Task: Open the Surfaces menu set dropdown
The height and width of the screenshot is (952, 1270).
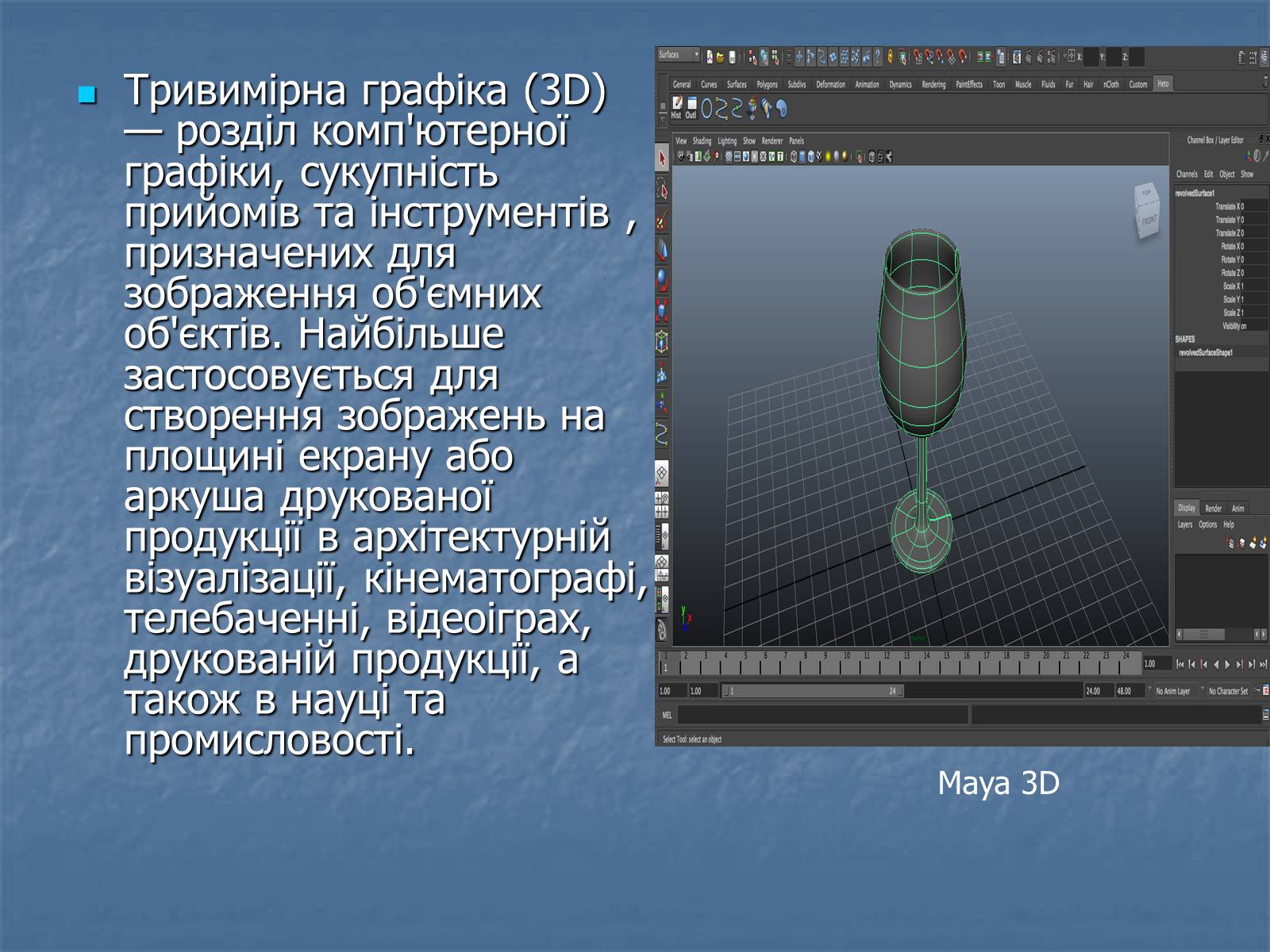Action: tap(679, 55)
